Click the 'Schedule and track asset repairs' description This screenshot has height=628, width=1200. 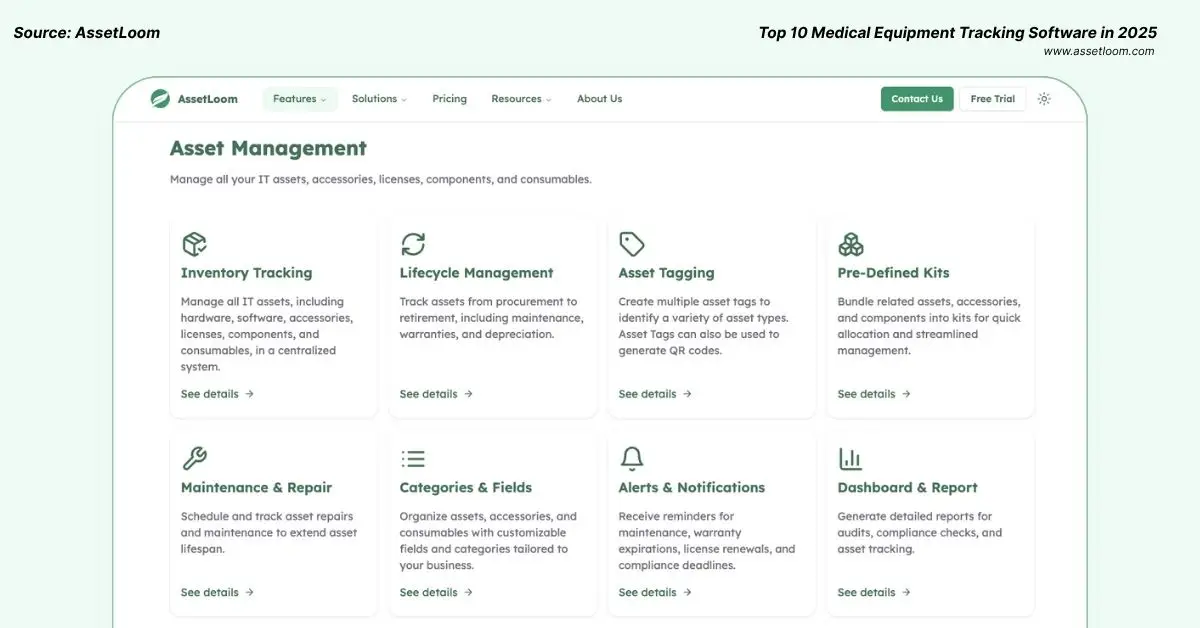(x=269, y=533)
